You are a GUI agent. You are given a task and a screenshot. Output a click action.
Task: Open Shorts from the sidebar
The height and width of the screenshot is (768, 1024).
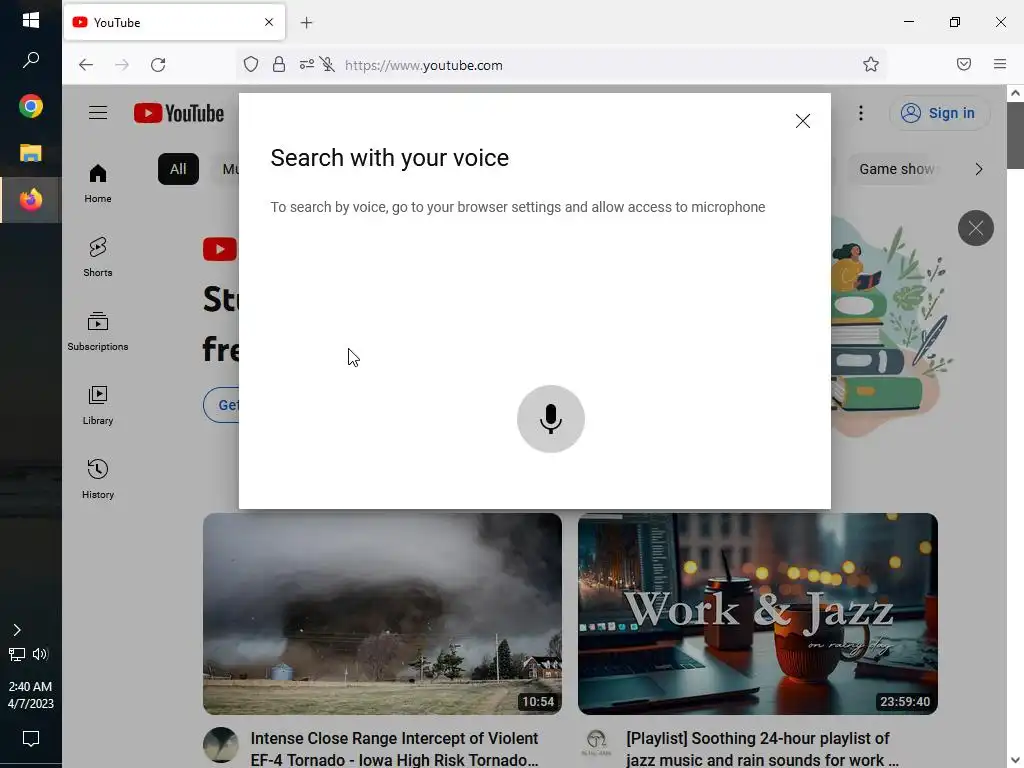(98, 257)
